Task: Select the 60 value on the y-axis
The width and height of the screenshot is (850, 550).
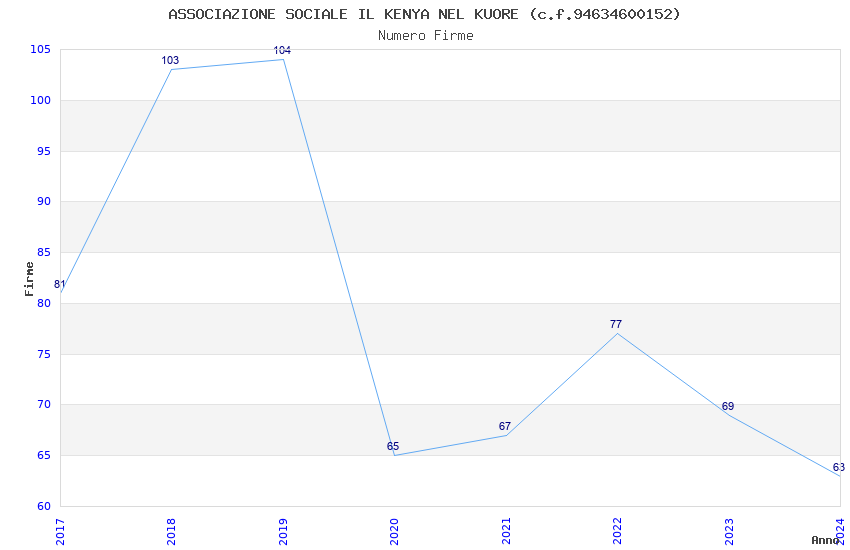Action: (x=44, y=506)
